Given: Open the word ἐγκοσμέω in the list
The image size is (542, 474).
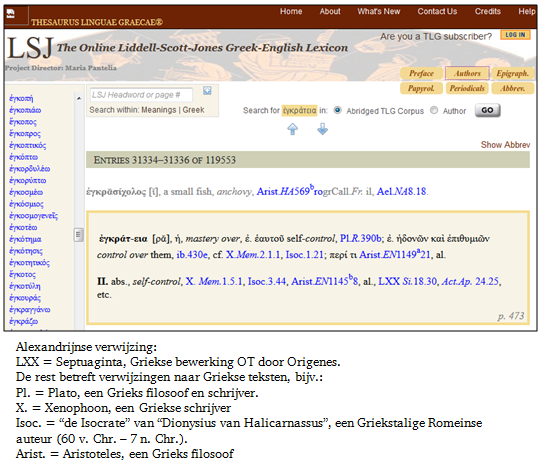Looking at the screenshot, I should click(x=26, y=193).
